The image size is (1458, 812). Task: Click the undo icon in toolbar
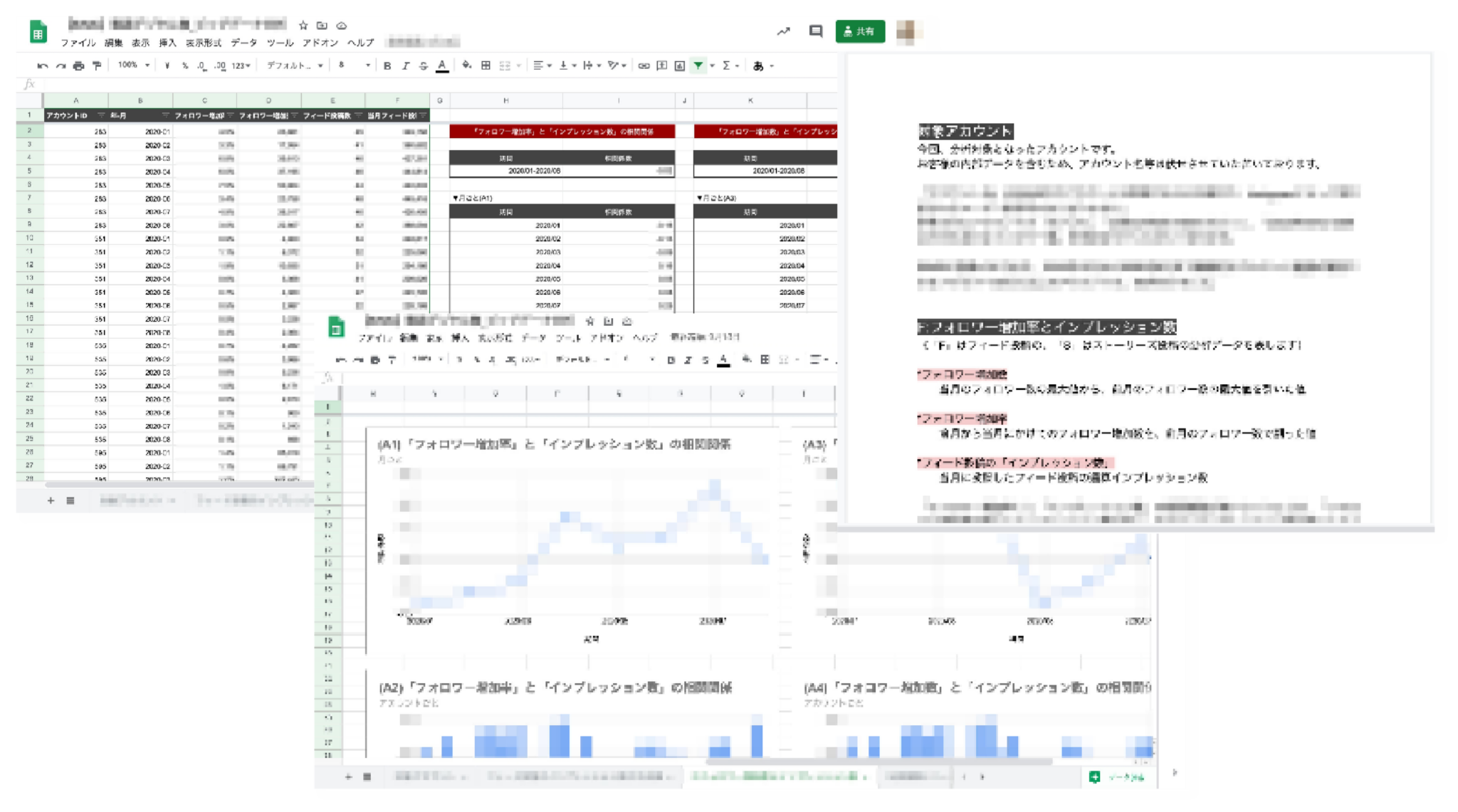click(42, 66)
